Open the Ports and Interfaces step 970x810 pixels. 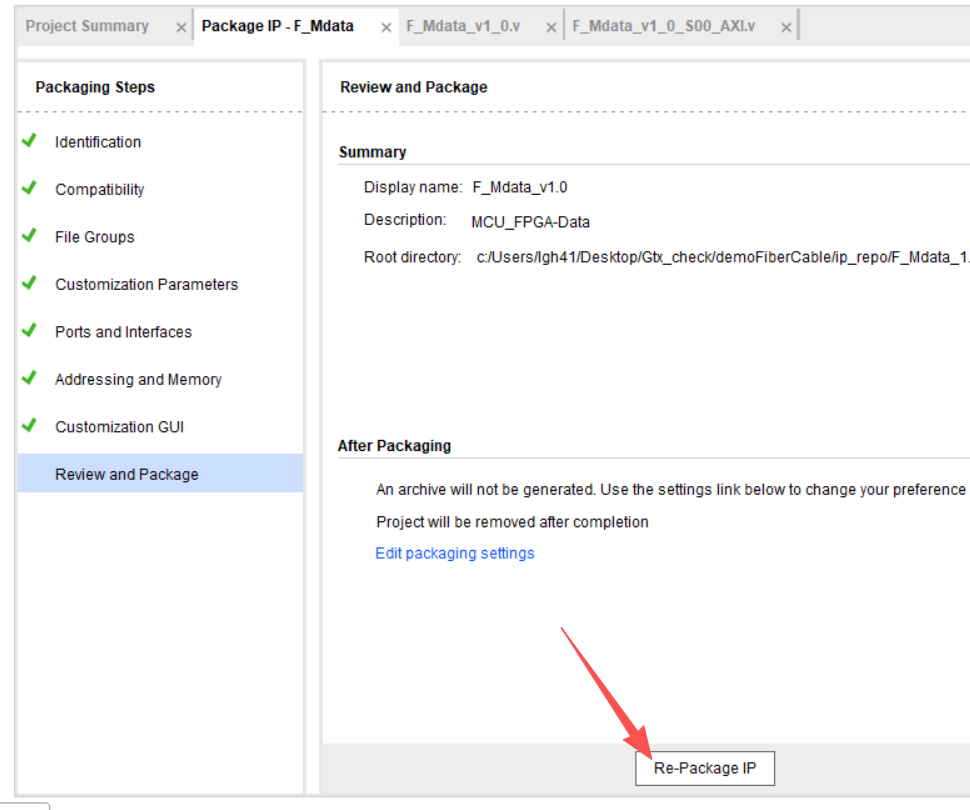tap(124, 332)
